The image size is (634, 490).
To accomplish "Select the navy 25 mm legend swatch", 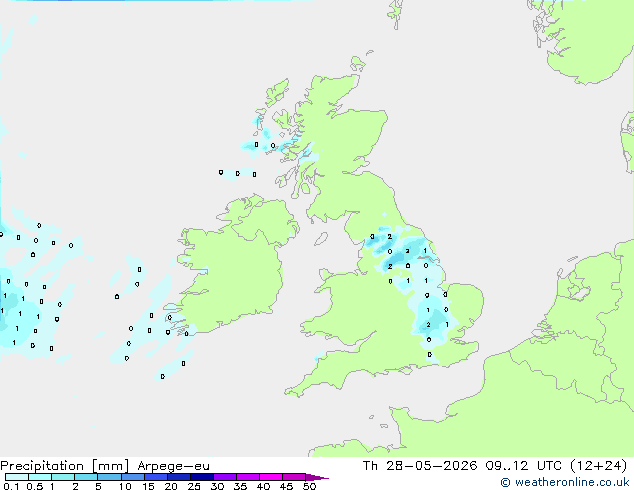I will [202, 477].
